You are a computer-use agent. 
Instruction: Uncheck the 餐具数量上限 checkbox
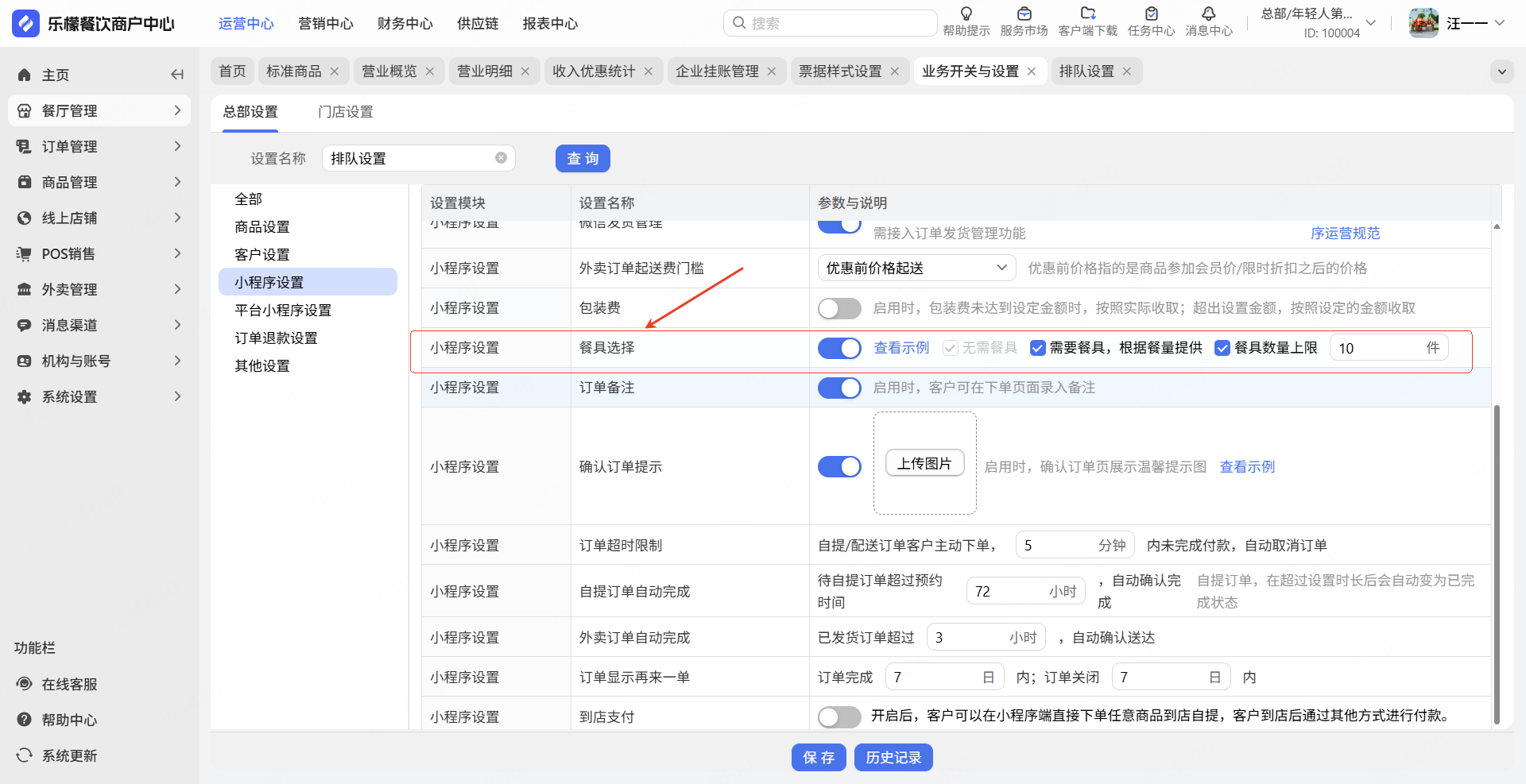point(1222,348)
